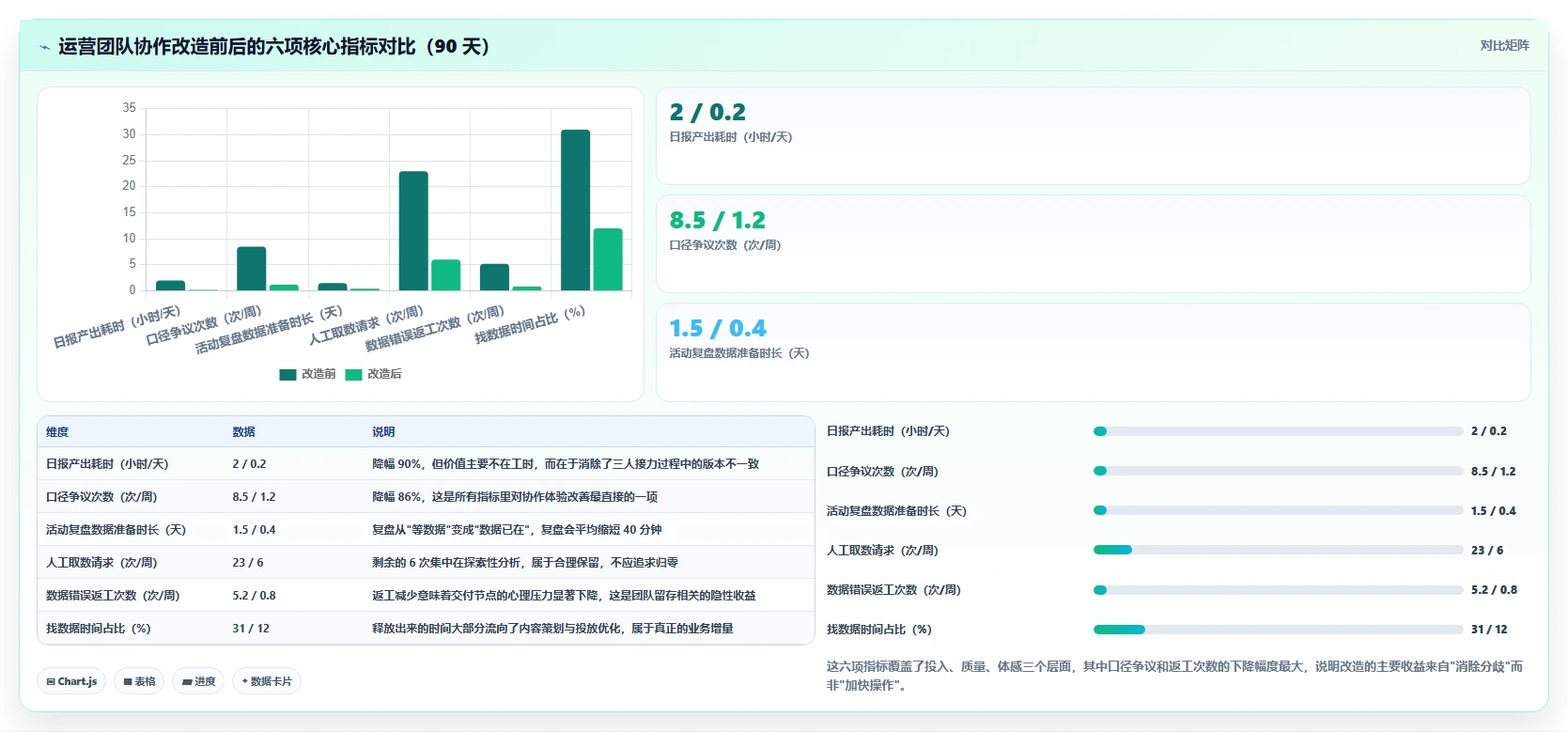Click the 改造后 bar for 人工取数请求

coord(445,274)
